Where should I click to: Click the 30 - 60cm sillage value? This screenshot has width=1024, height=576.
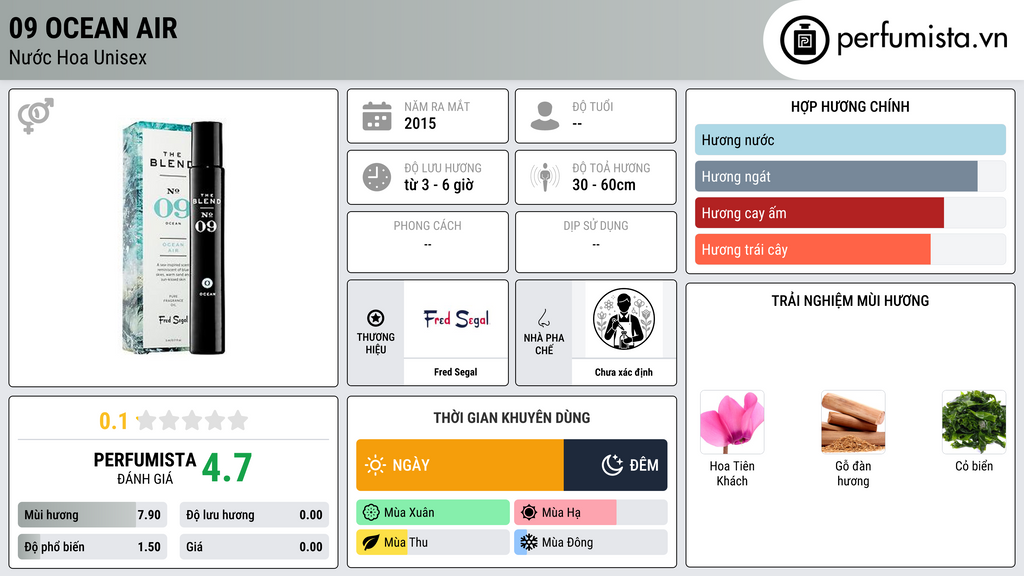tap(604, 185)
